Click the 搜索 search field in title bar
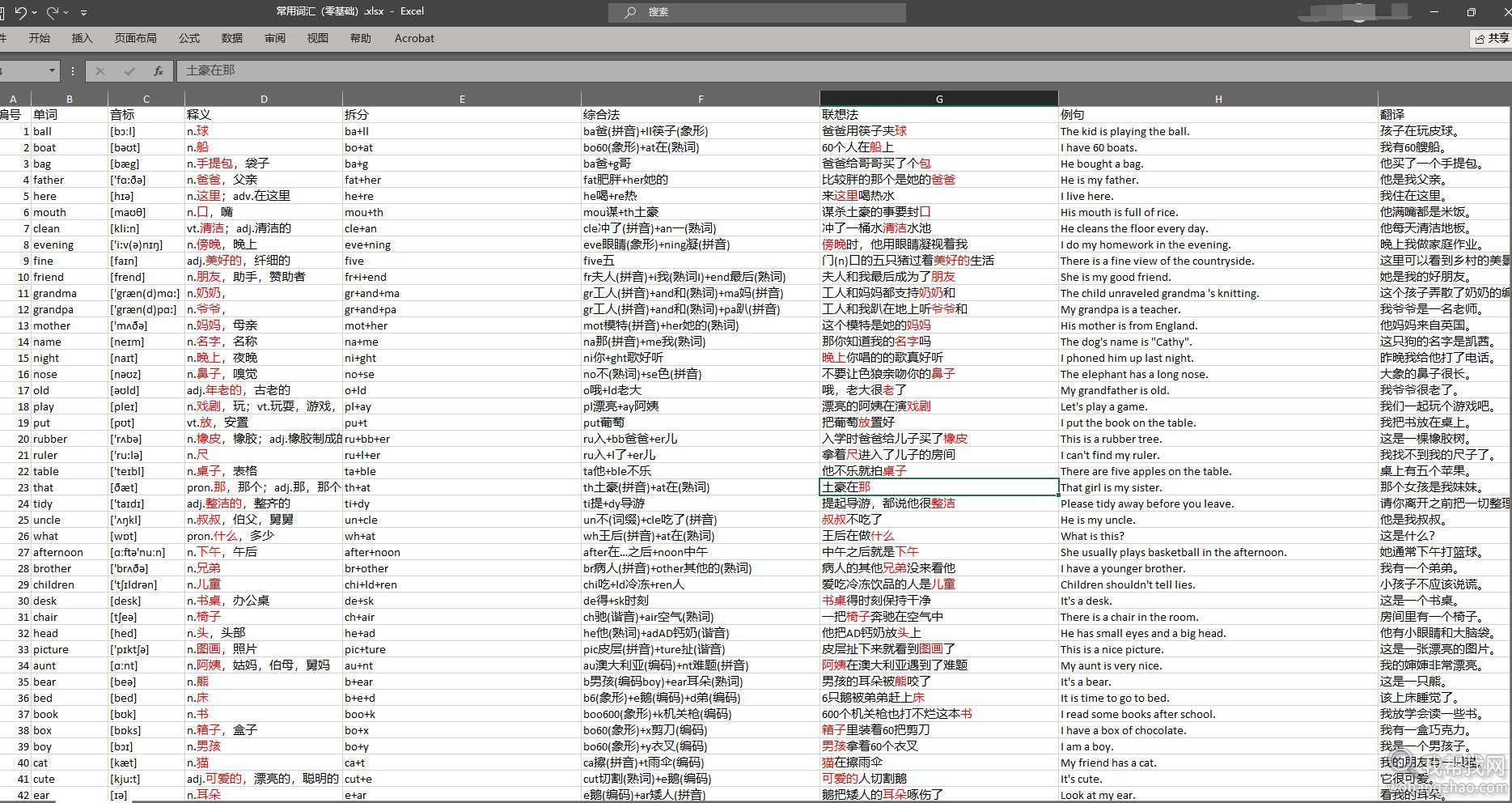This screenshot has height=803, width=1512. (757, 12)
